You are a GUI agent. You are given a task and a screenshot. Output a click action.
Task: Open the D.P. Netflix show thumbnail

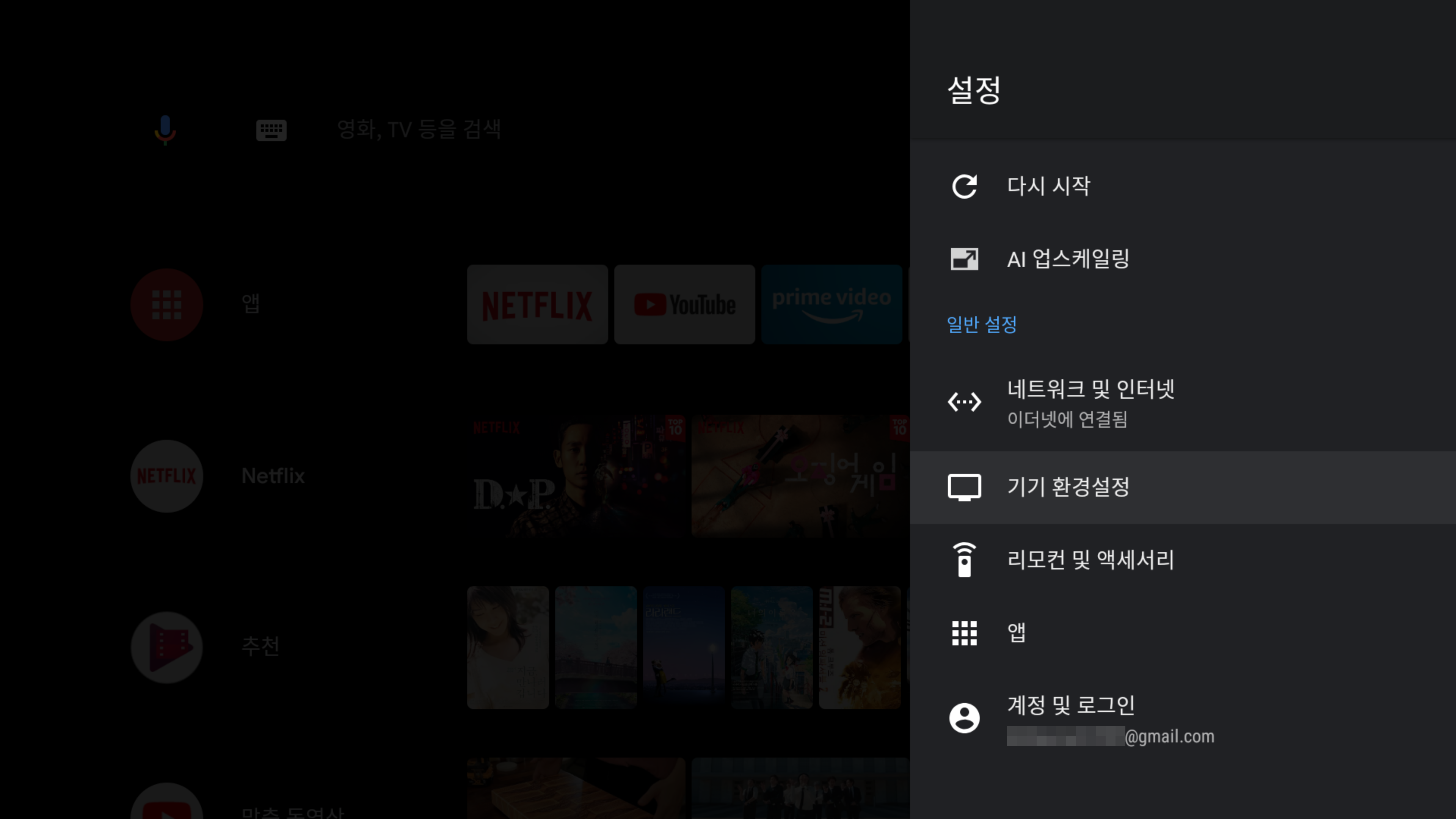coord(576,476)
